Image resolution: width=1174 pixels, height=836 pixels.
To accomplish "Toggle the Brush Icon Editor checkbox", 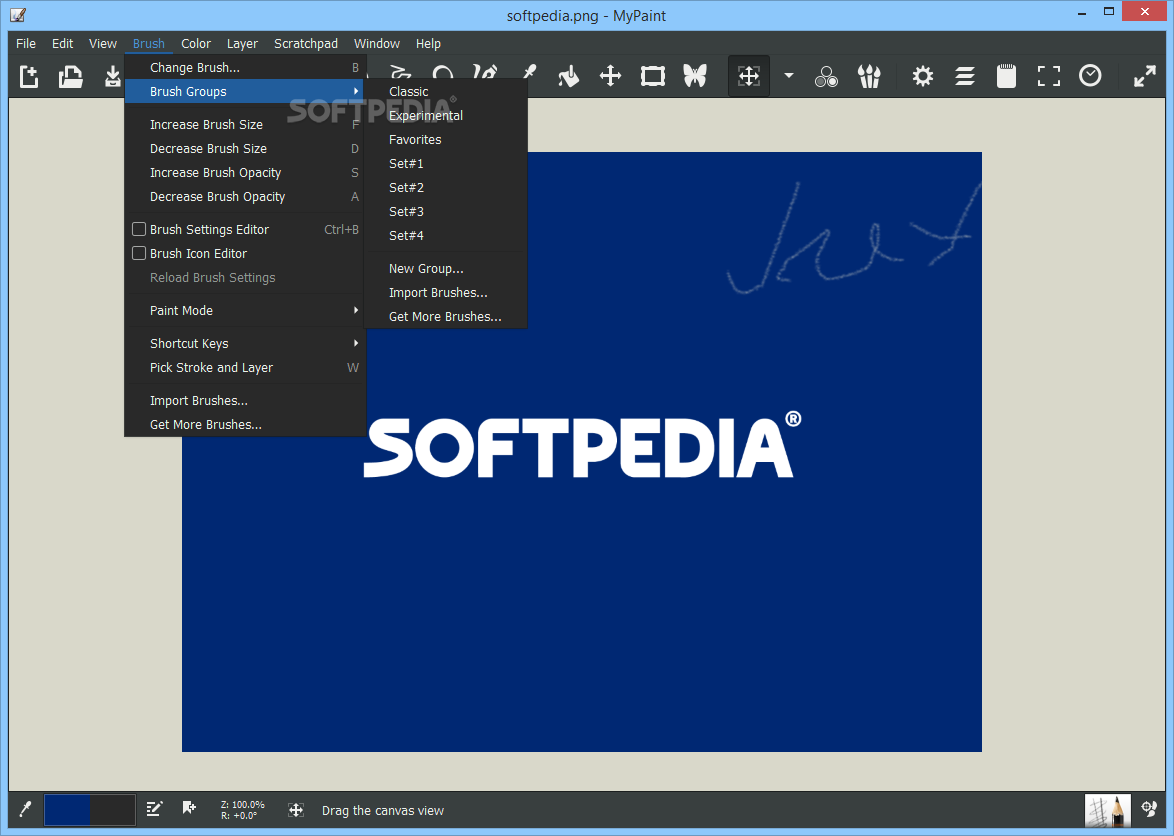I will coord(139,253).
